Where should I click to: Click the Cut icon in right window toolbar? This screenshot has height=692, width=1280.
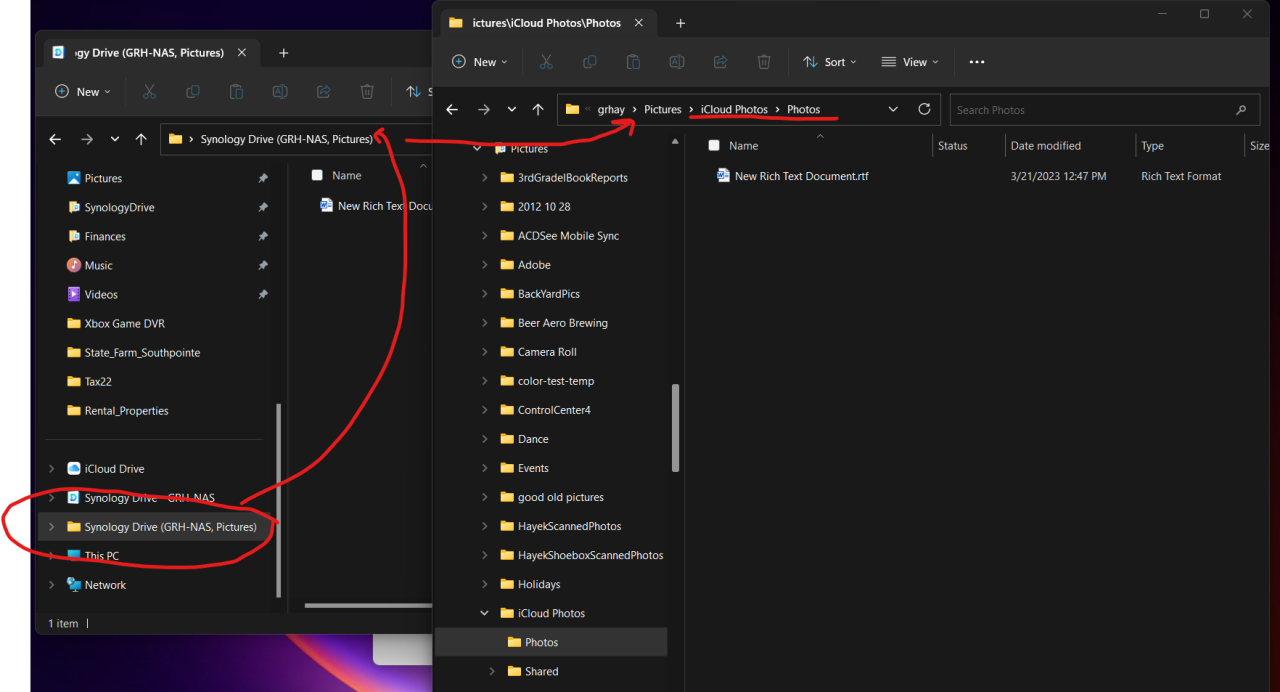pos(546,62)
